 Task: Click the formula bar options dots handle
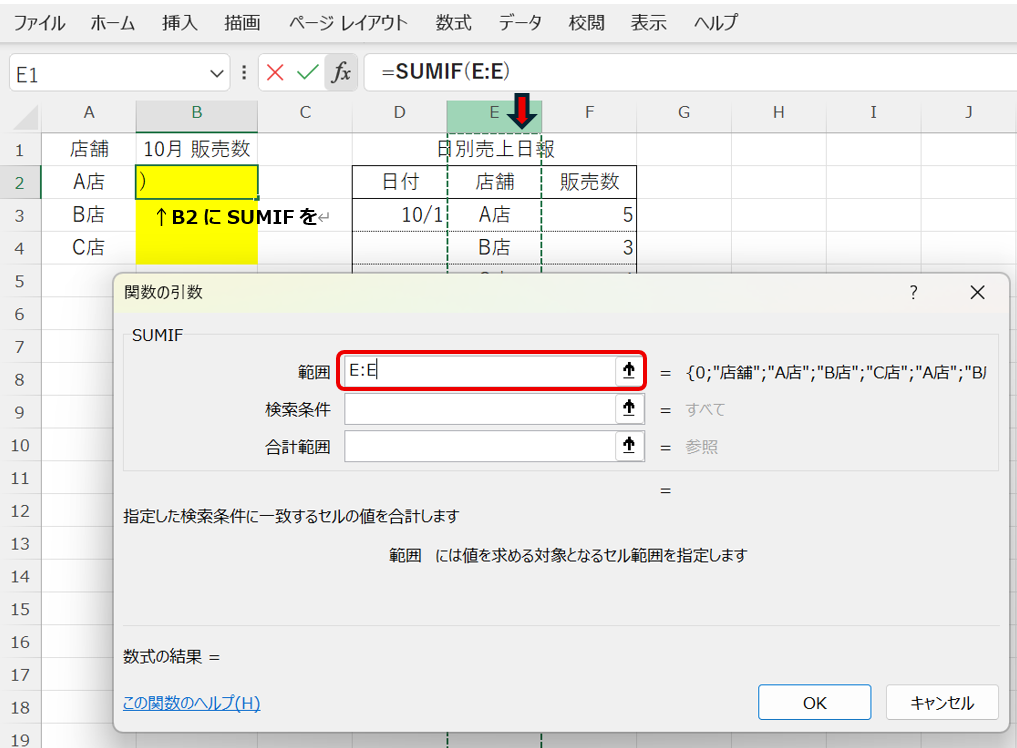tap(245, 73)
